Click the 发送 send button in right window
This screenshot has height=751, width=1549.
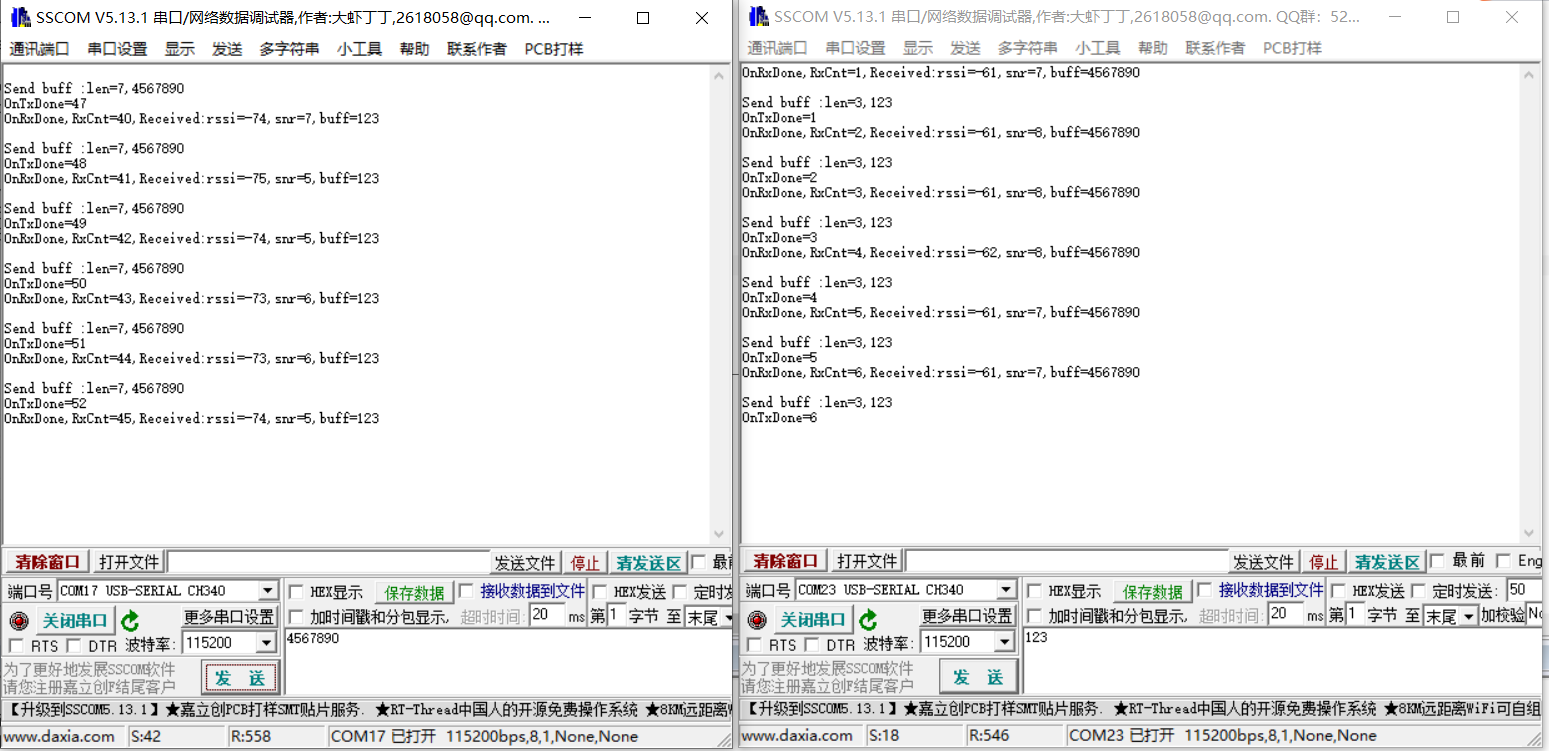click(978, 676)
